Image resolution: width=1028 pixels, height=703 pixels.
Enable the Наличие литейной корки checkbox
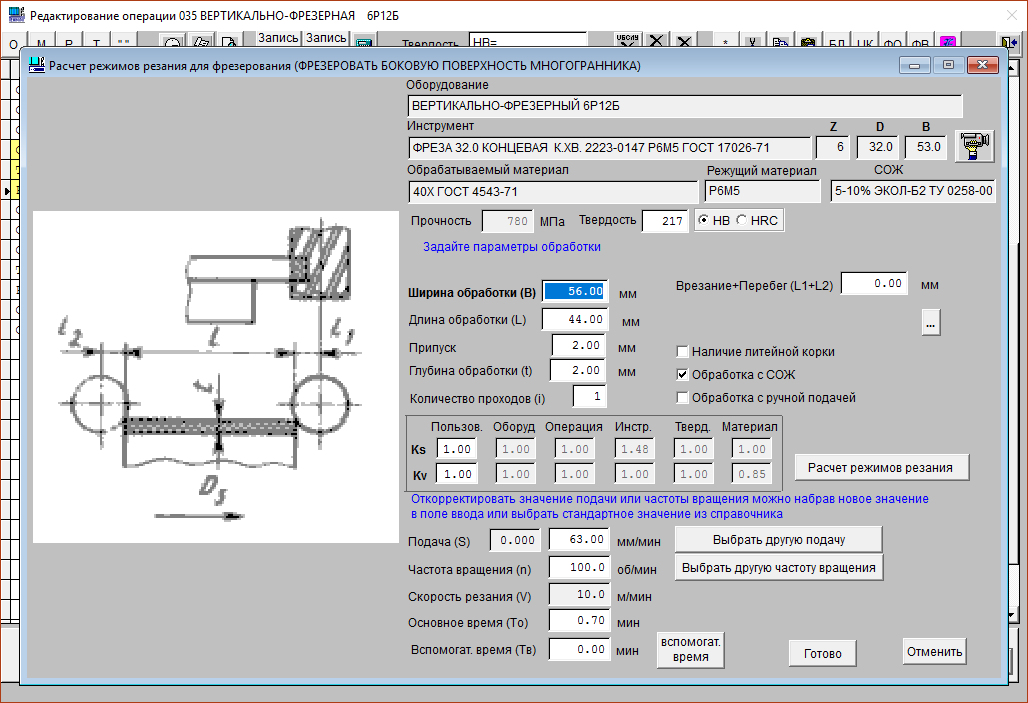coord(683,352)
